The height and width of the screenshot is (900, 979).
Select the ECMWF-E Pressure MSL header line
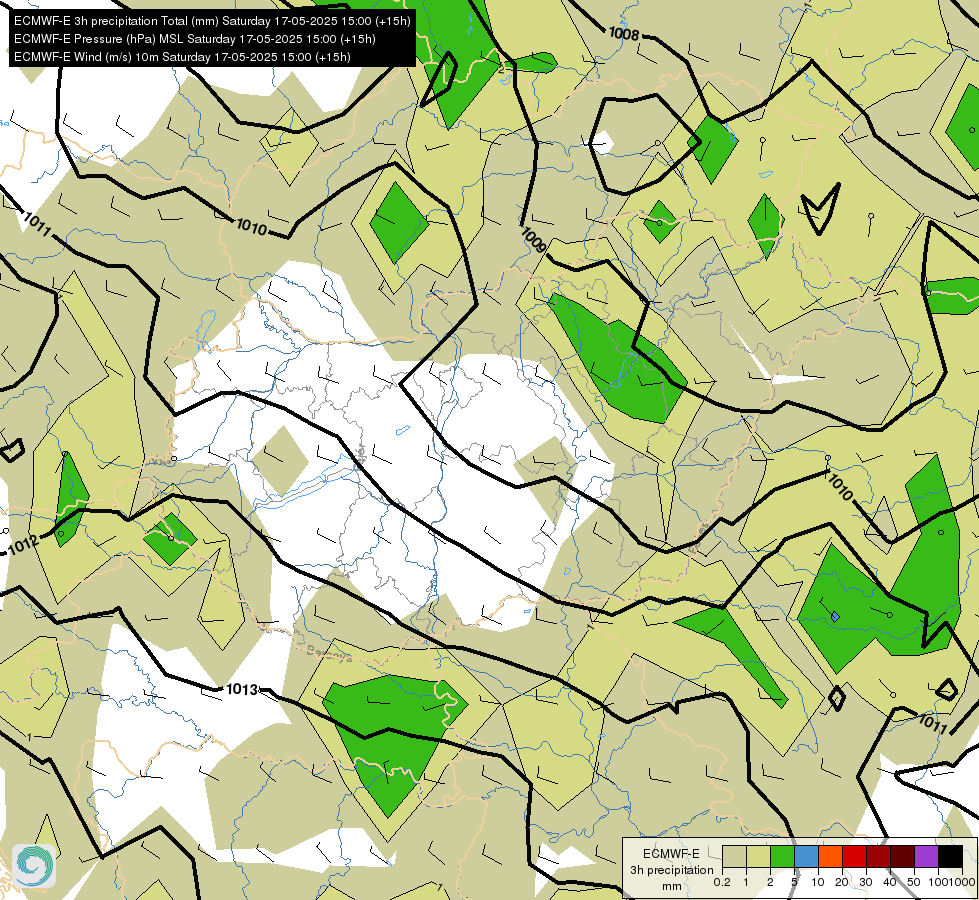(194, 39)
